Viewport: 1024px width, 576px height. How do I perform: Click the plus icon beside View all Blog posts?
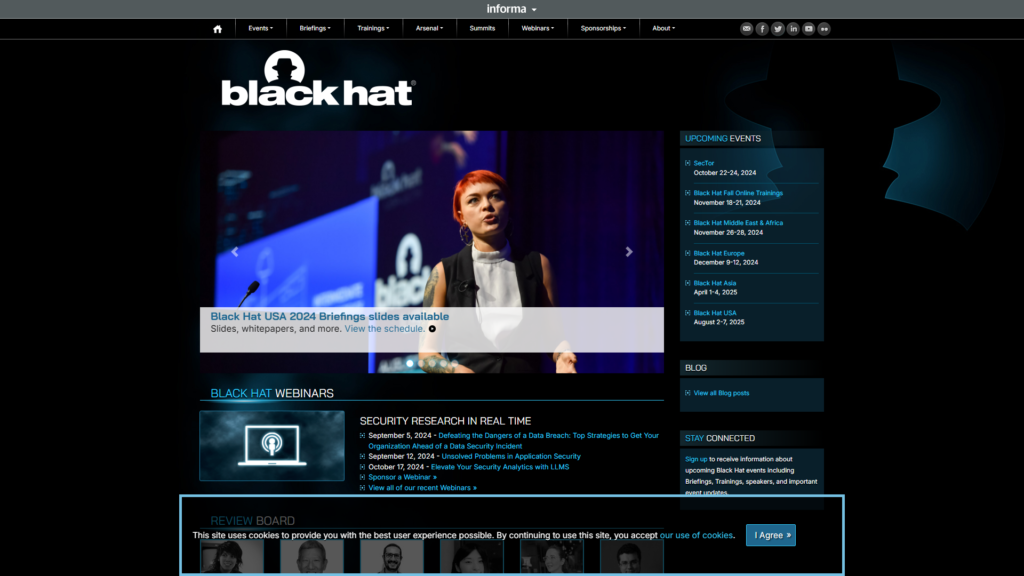688,393
